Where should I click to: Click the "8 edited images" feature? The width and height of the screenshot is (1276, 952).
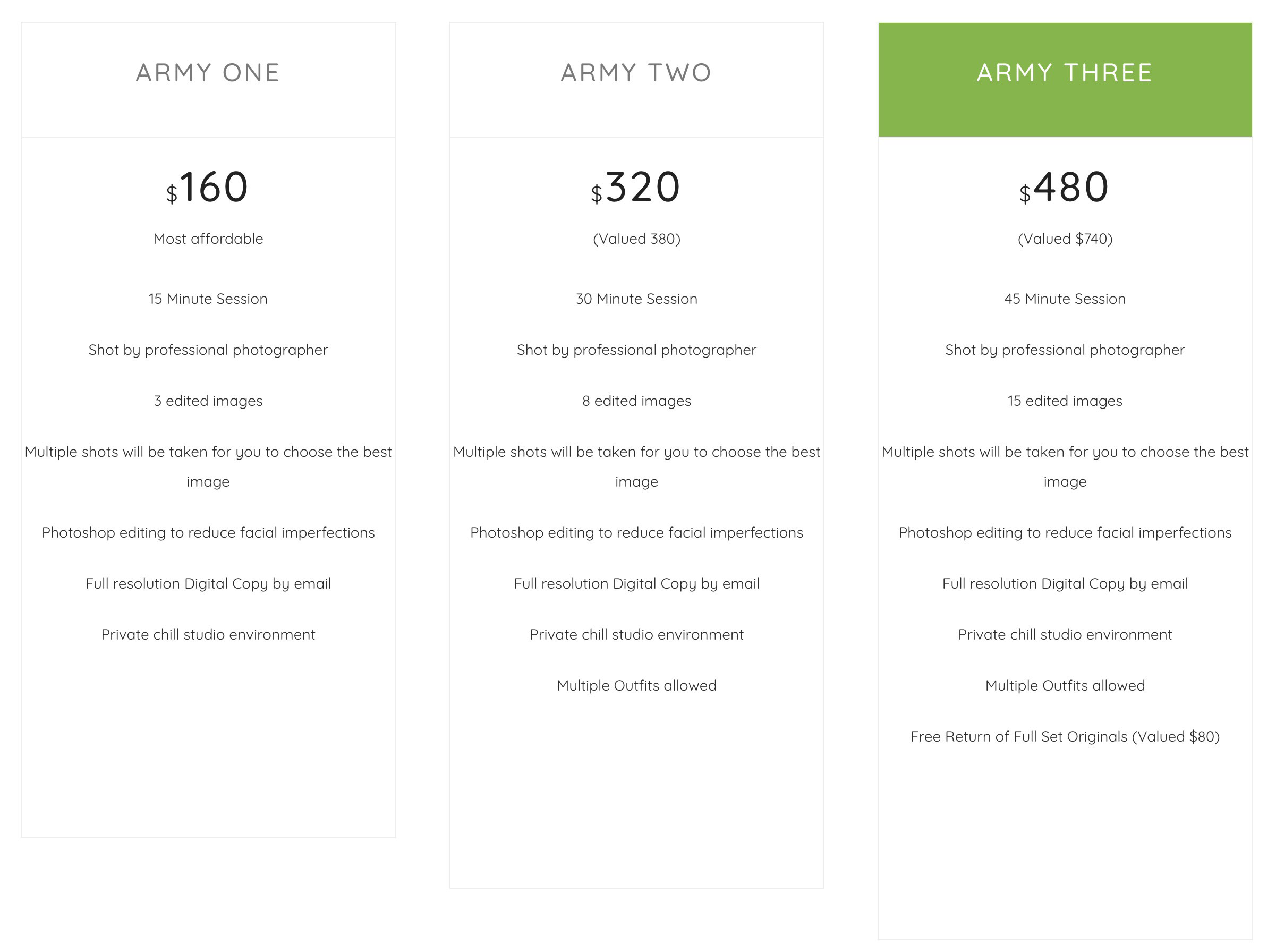point(636,401)
